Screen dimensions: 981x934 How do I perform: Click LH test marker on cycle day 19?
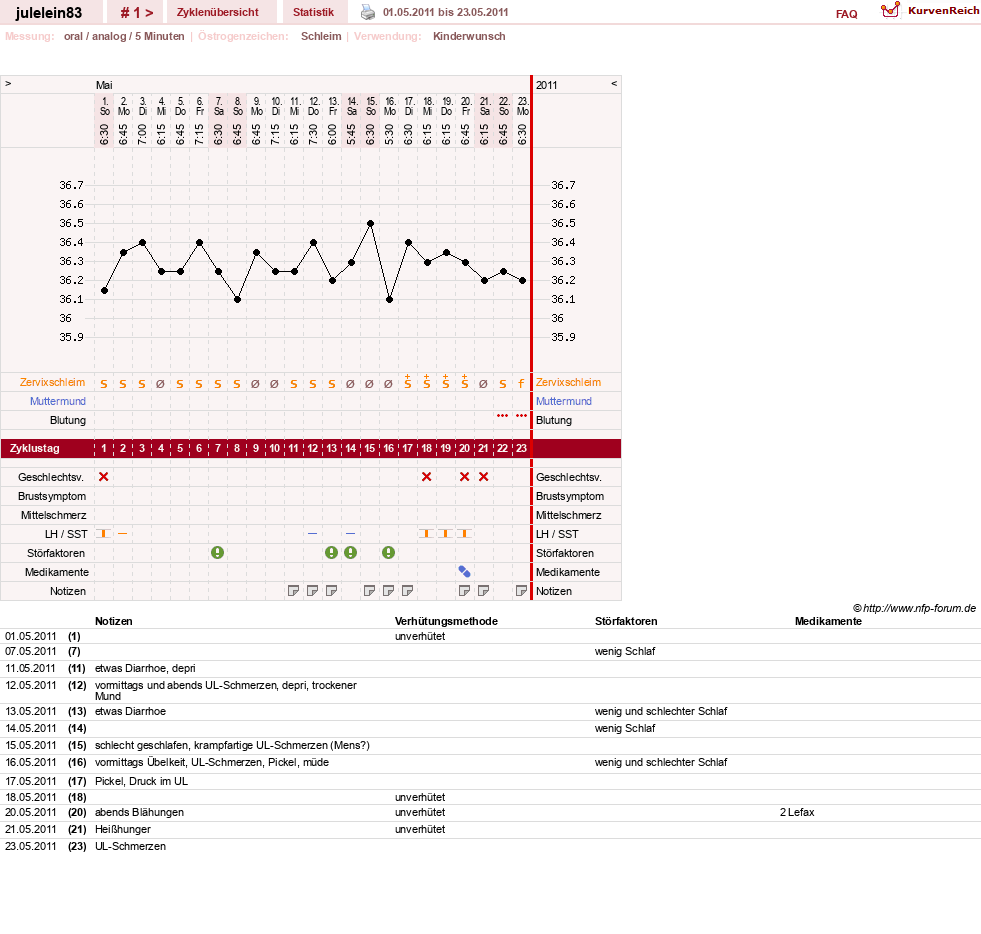[x=445, y=533]
